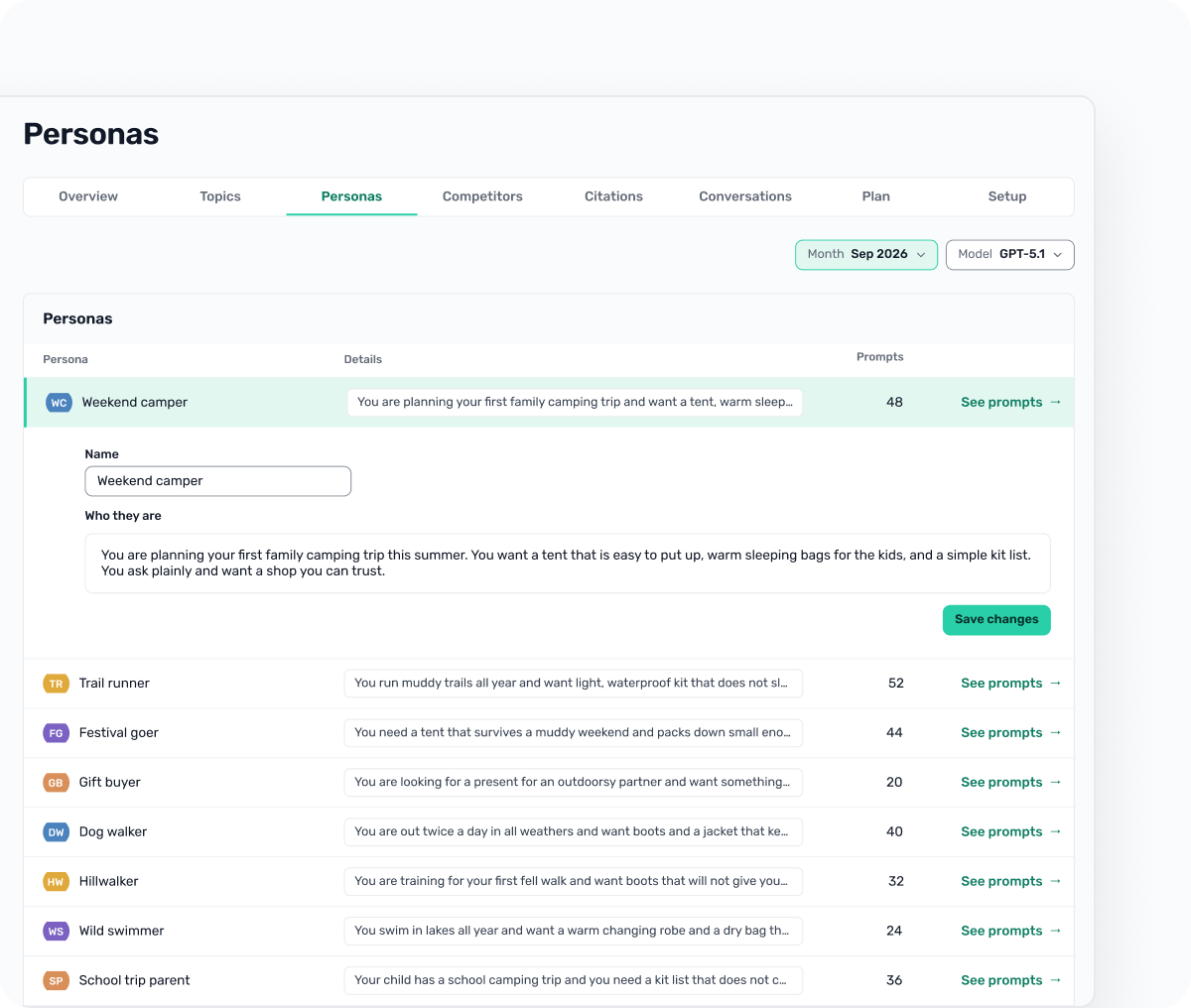The width and height of the screenshot is (1191, 1008).
Task: See prompts for Trail runner
Action: tap(1011, 684)
